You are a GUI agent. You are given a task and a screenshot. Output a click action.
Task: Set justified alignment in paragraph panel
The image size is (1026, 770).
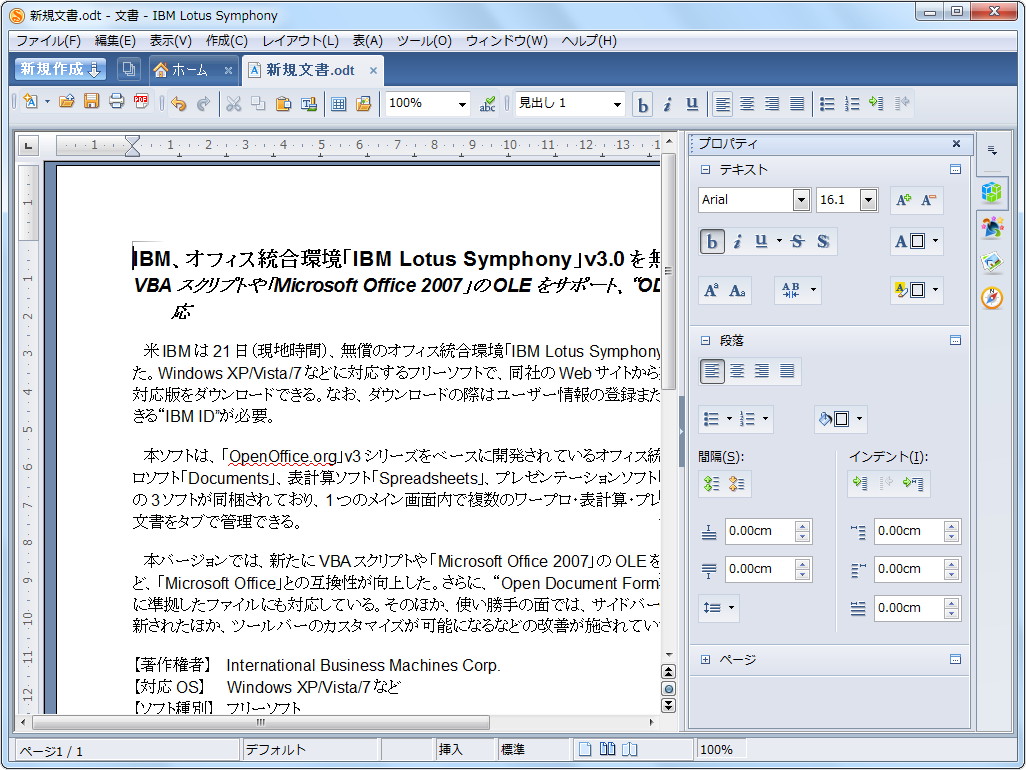pos(787,372)
